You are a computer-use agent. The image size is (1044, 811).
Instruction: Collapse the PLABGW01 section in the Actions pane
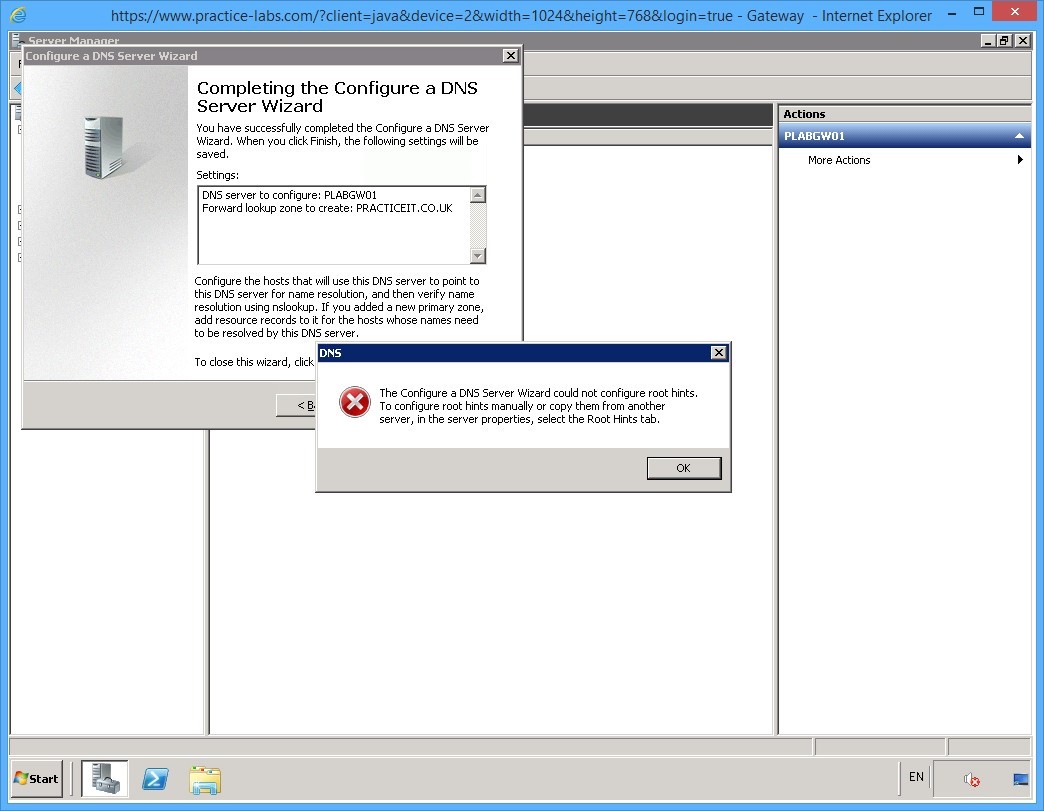tap(1019, 135)
